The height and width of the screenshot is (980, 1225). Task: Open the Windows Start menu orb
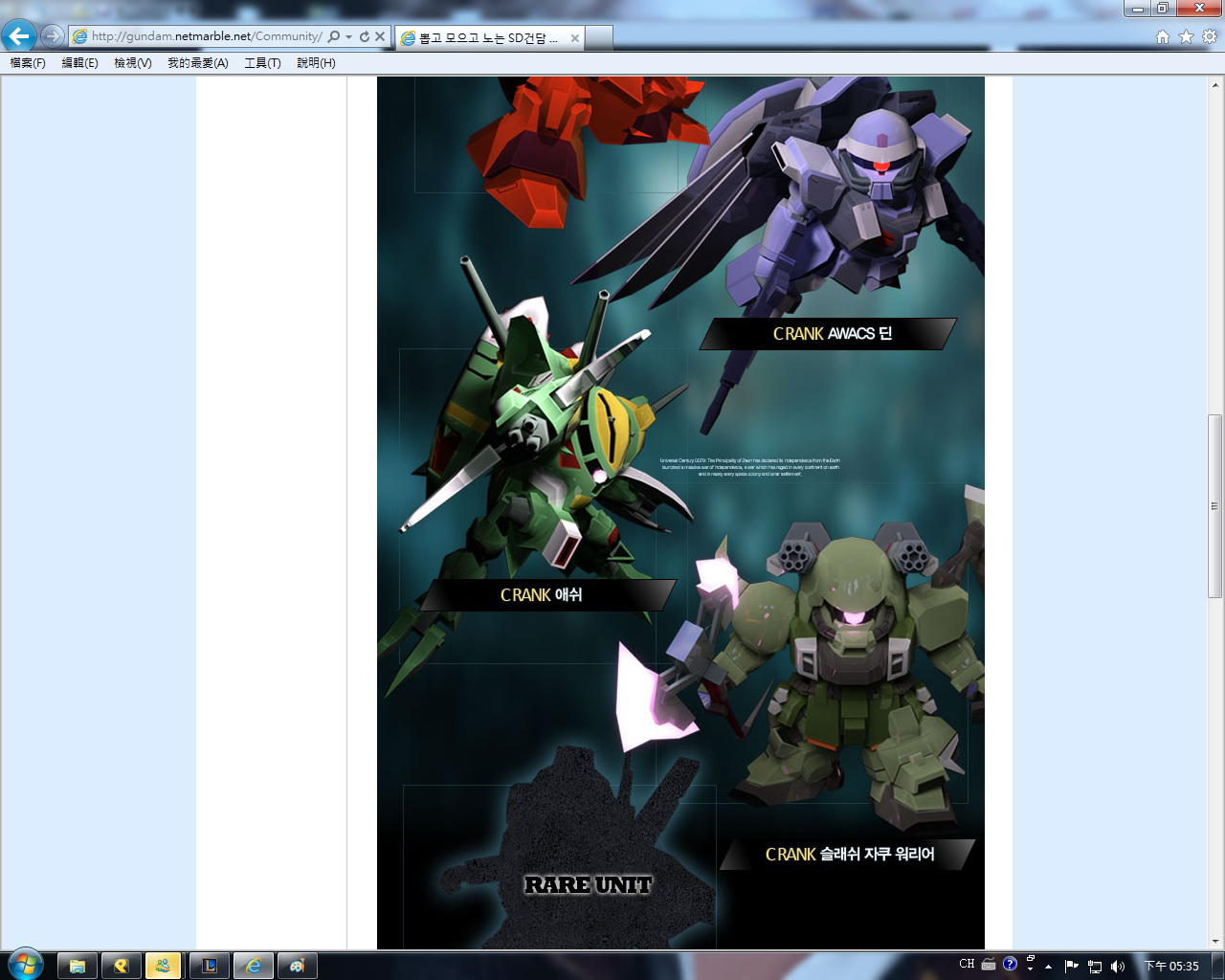25,965
